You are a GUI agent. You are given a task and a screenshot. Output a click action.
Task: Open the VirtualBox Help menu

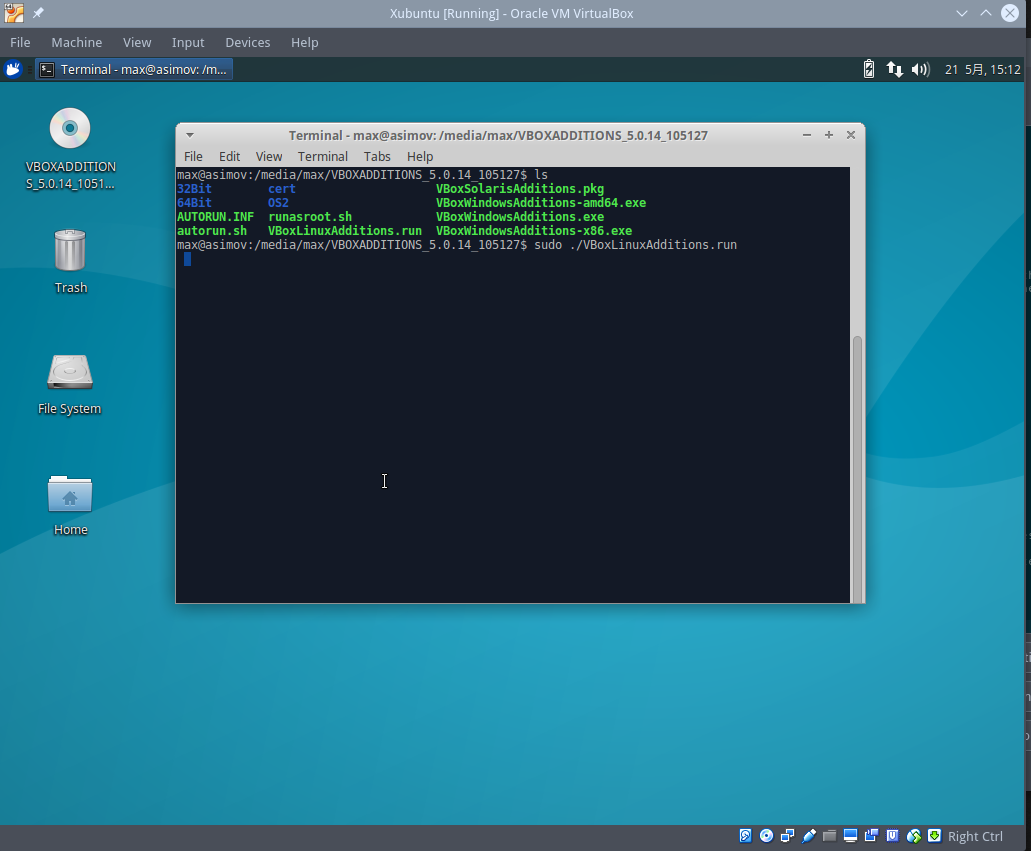point(304,42)
